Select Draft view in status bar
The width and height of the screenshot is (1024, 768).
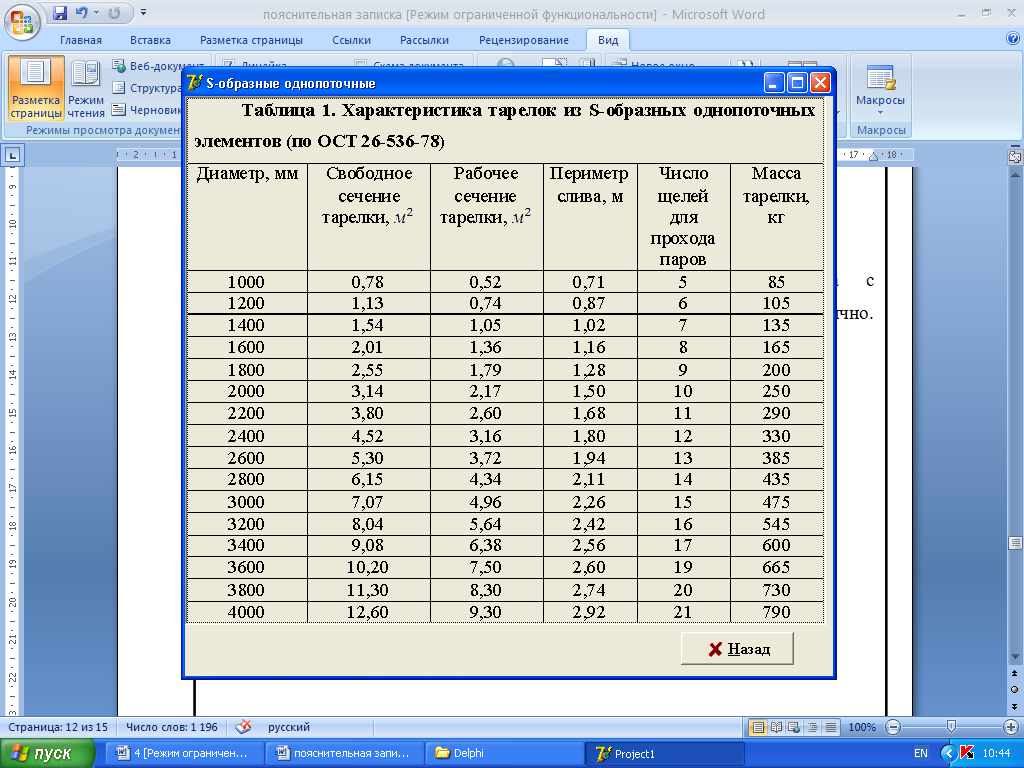[x=831, y=727]
